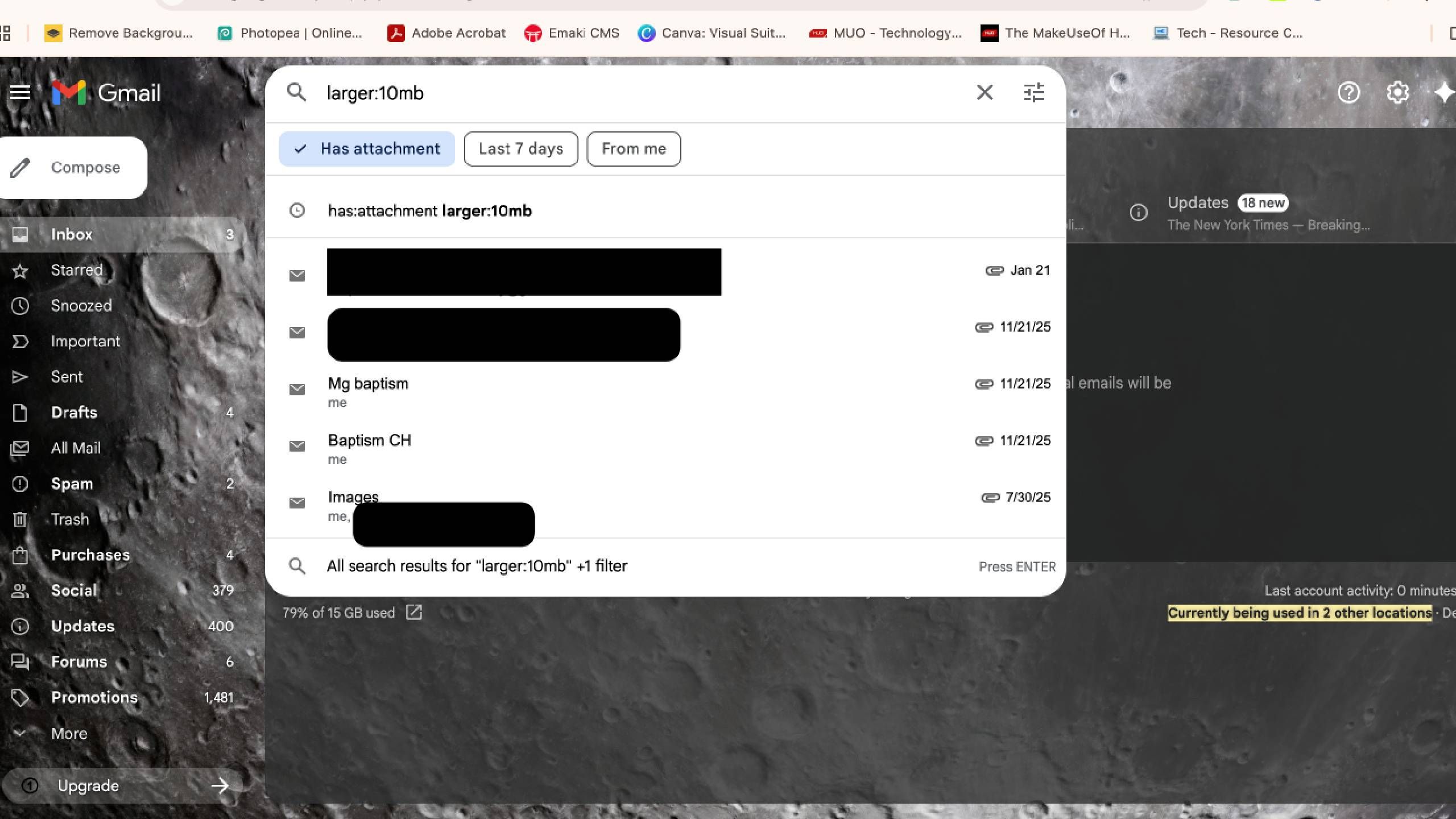Click the Compose button
This screenshot has width=1456, height=819.
(x=73, y=168)
